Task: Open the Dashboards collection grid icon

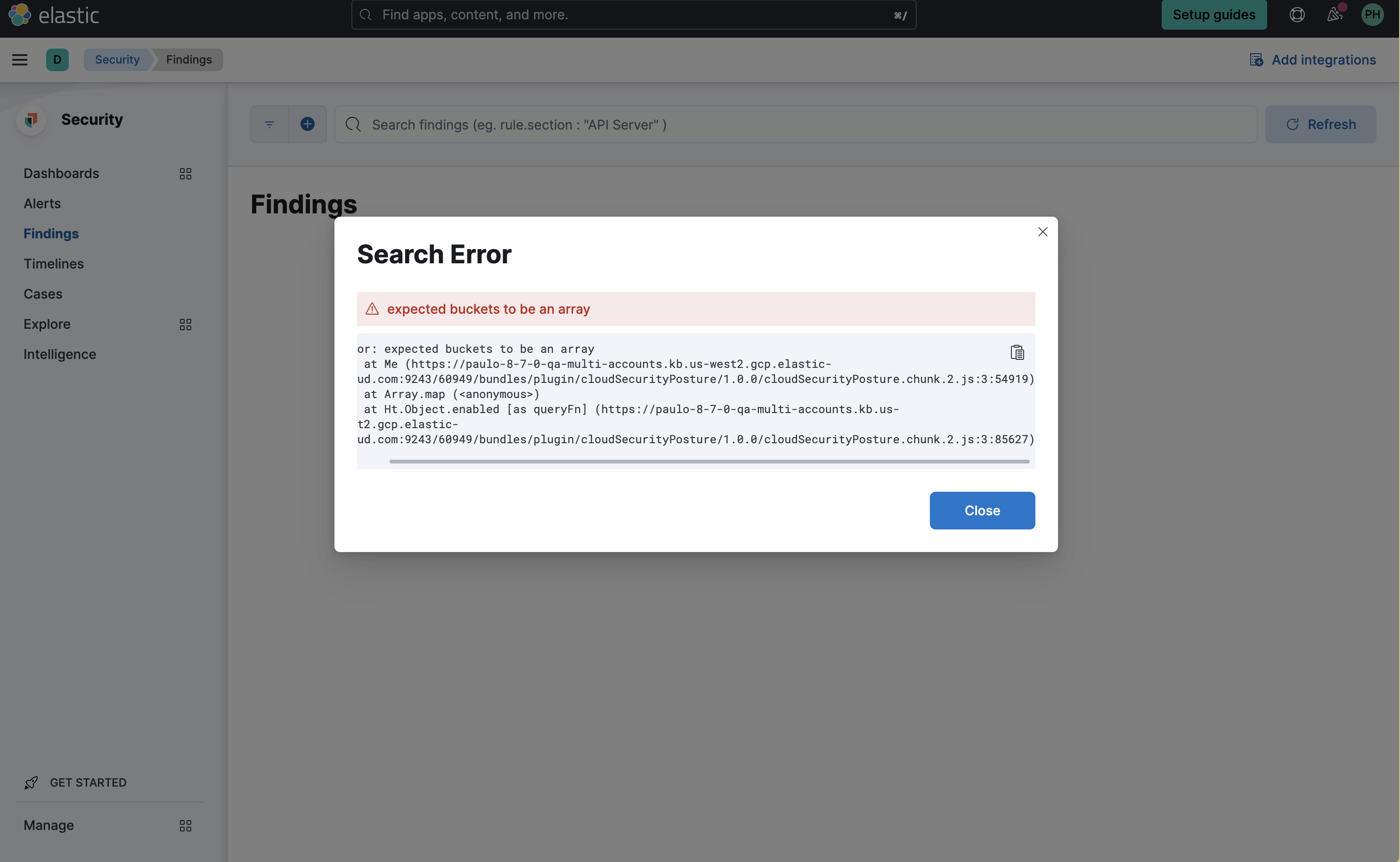Action: click(185, 173)
